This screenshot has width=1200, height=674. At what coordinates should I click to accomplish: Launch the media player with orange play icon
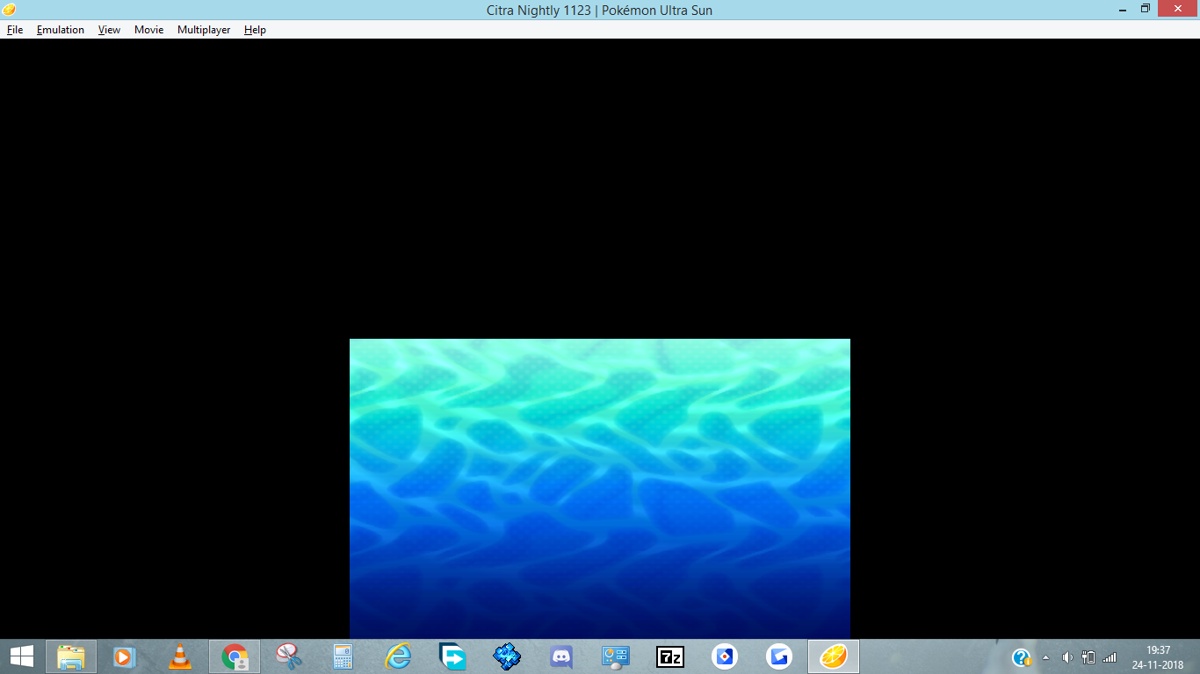tap(124, 657)
